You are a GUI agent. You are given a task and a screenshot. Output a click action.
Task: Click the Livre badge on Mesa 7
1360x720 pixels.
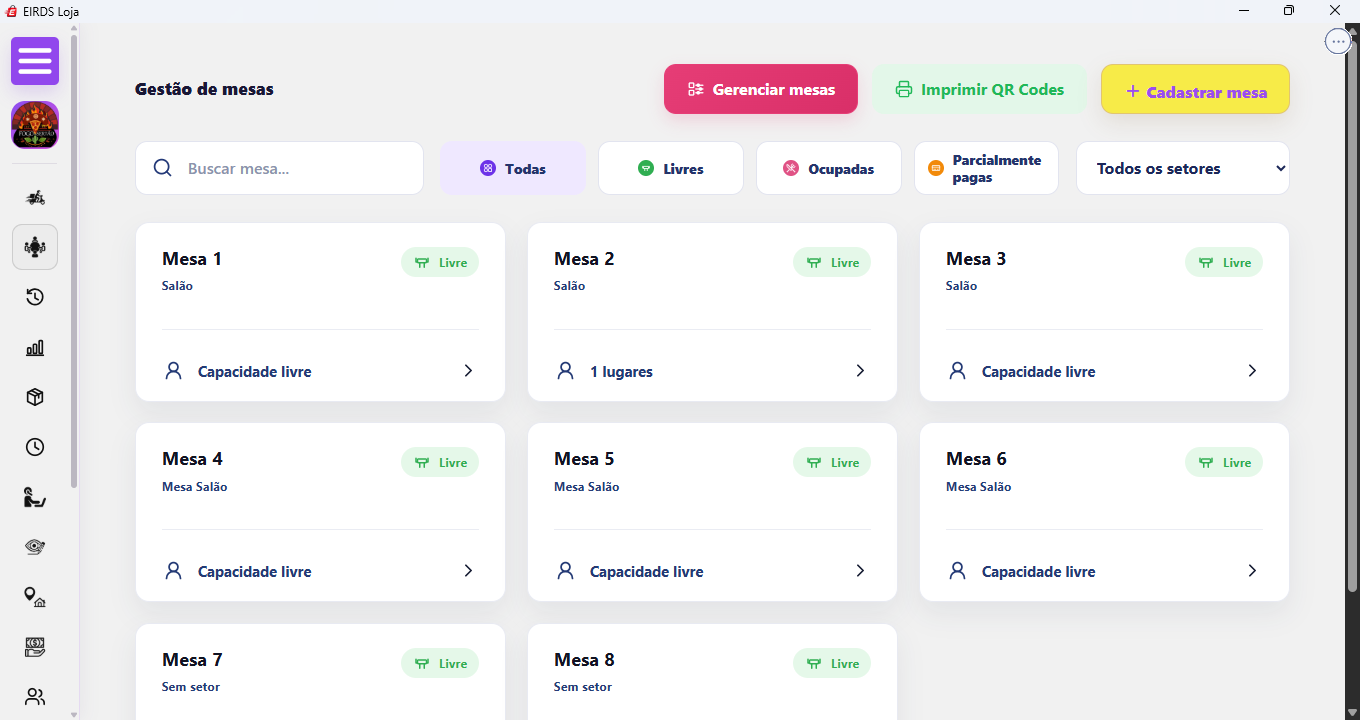pyautogui.click(x=440, y=663)
